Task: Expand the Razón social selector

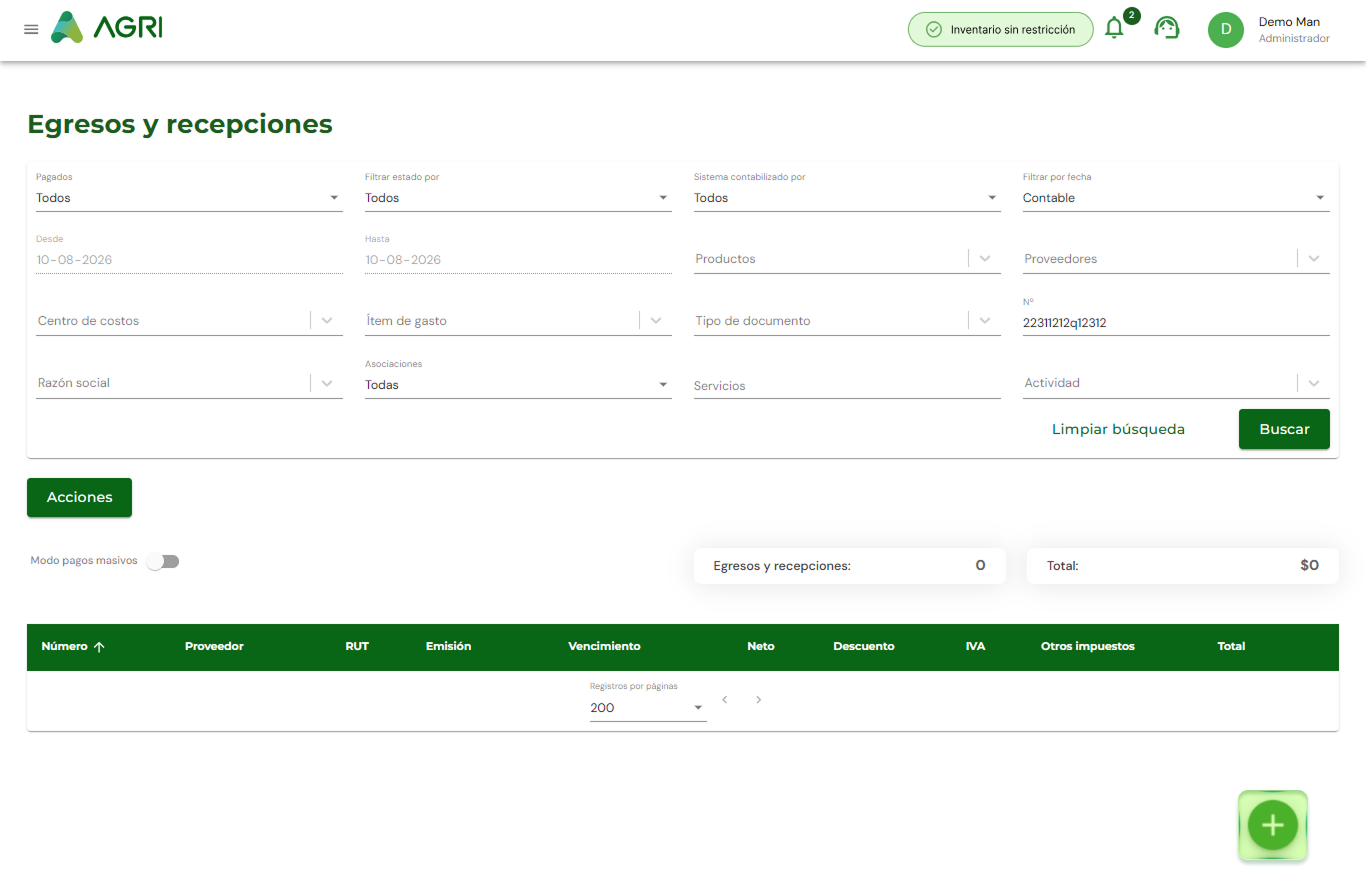Action: pos(327,383)
